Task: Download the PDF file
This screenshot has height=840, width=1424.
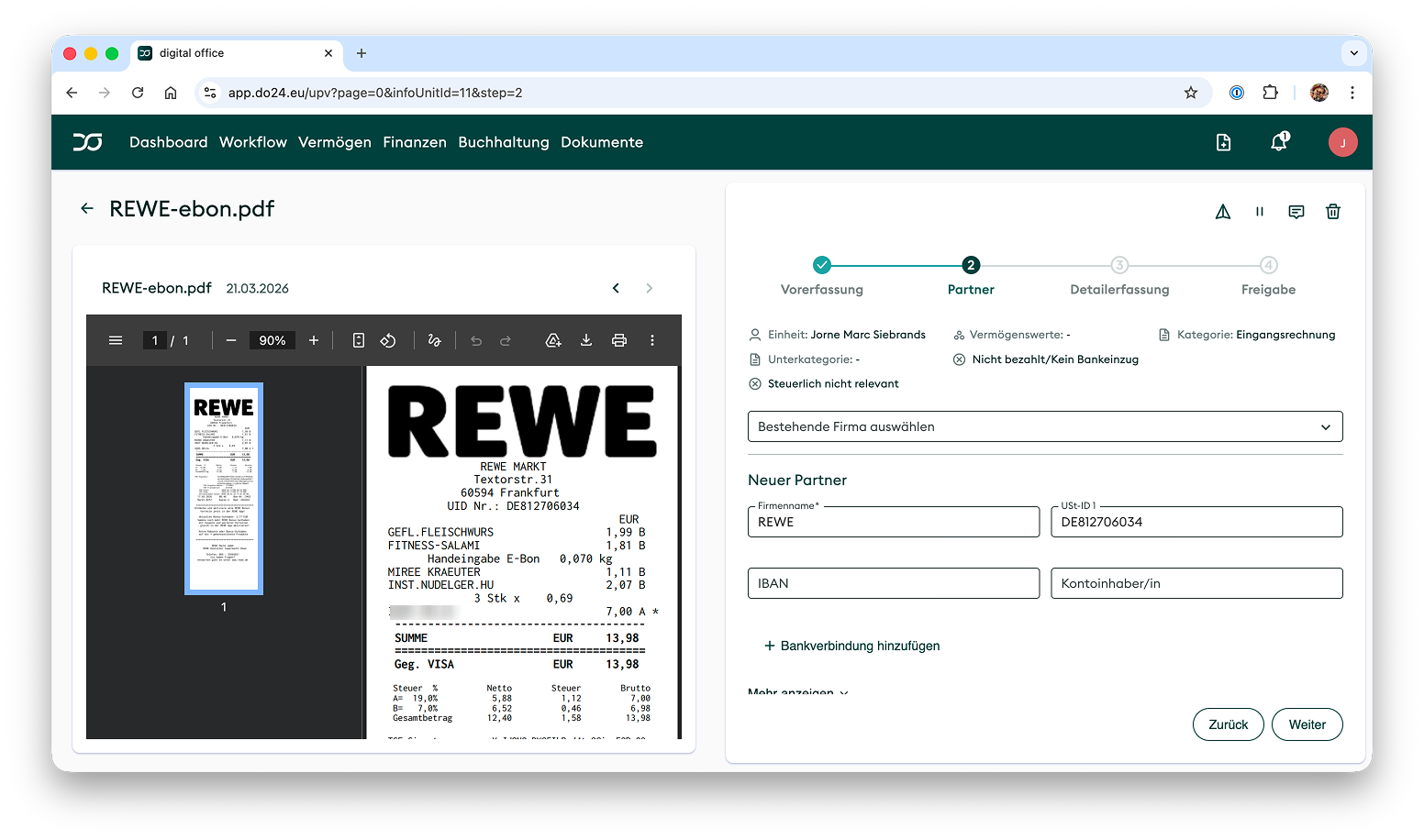Action: (x=586, y=340)
